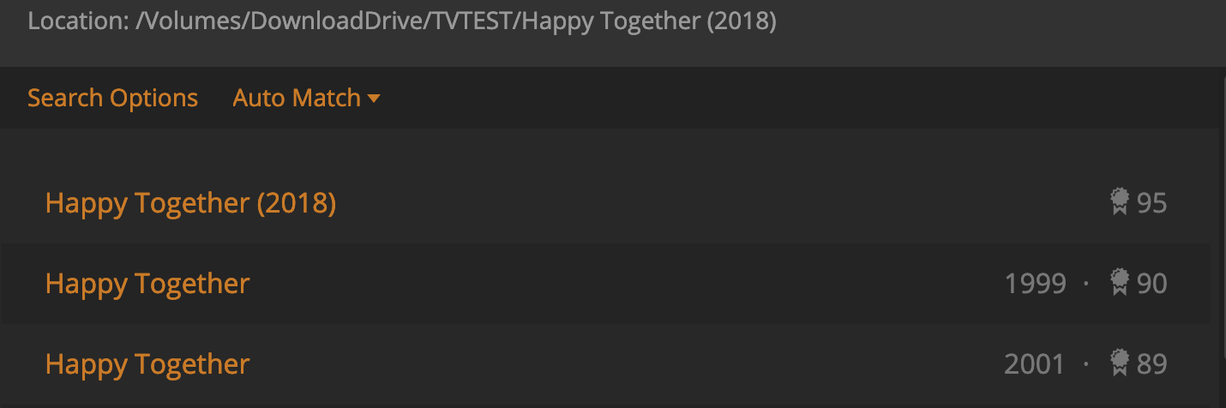Click the award badge icon beside score 89
Screen dimensions: 1226x408
[1120, 363]
